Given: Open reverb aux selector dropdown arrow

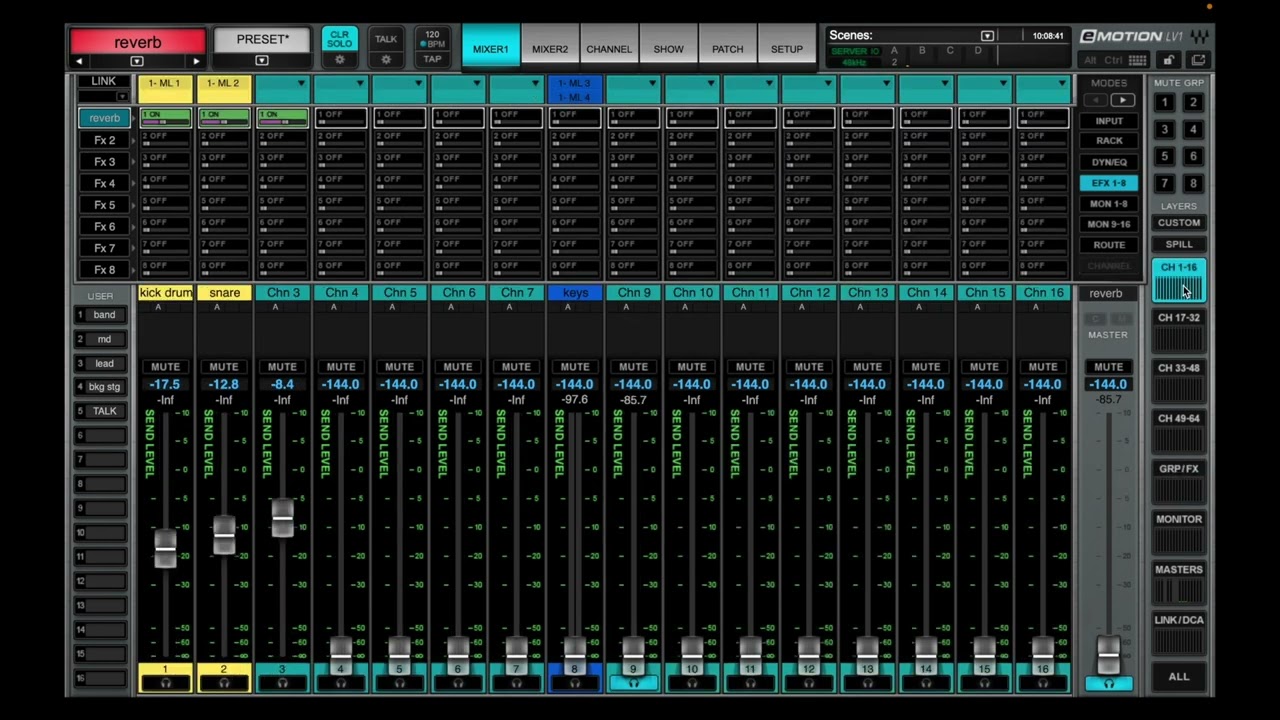Looking at the screenshot, I should click(137, 61).
